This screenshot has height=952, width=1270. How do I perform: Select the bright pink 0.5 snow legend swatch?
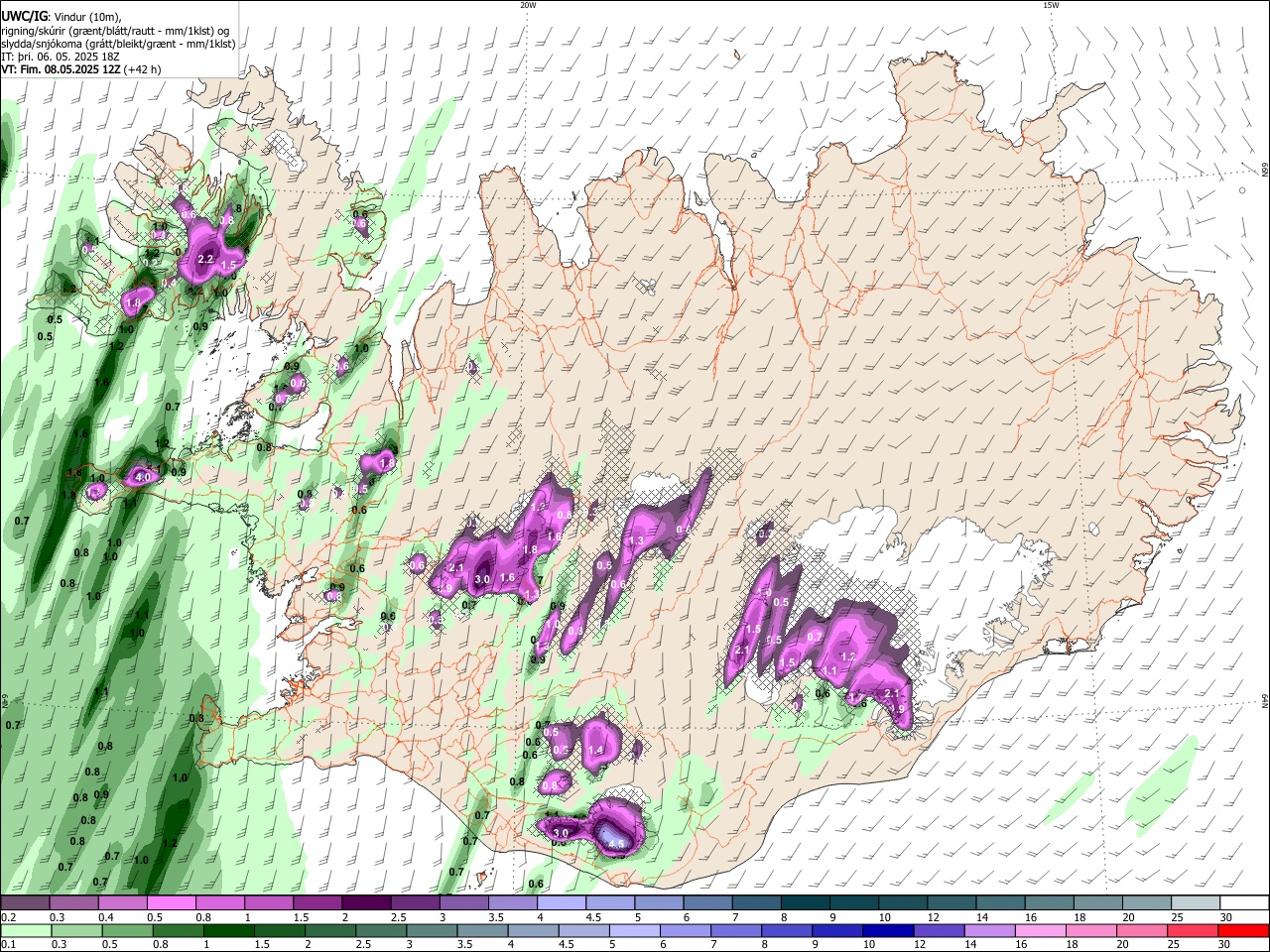tap(171, 903)
